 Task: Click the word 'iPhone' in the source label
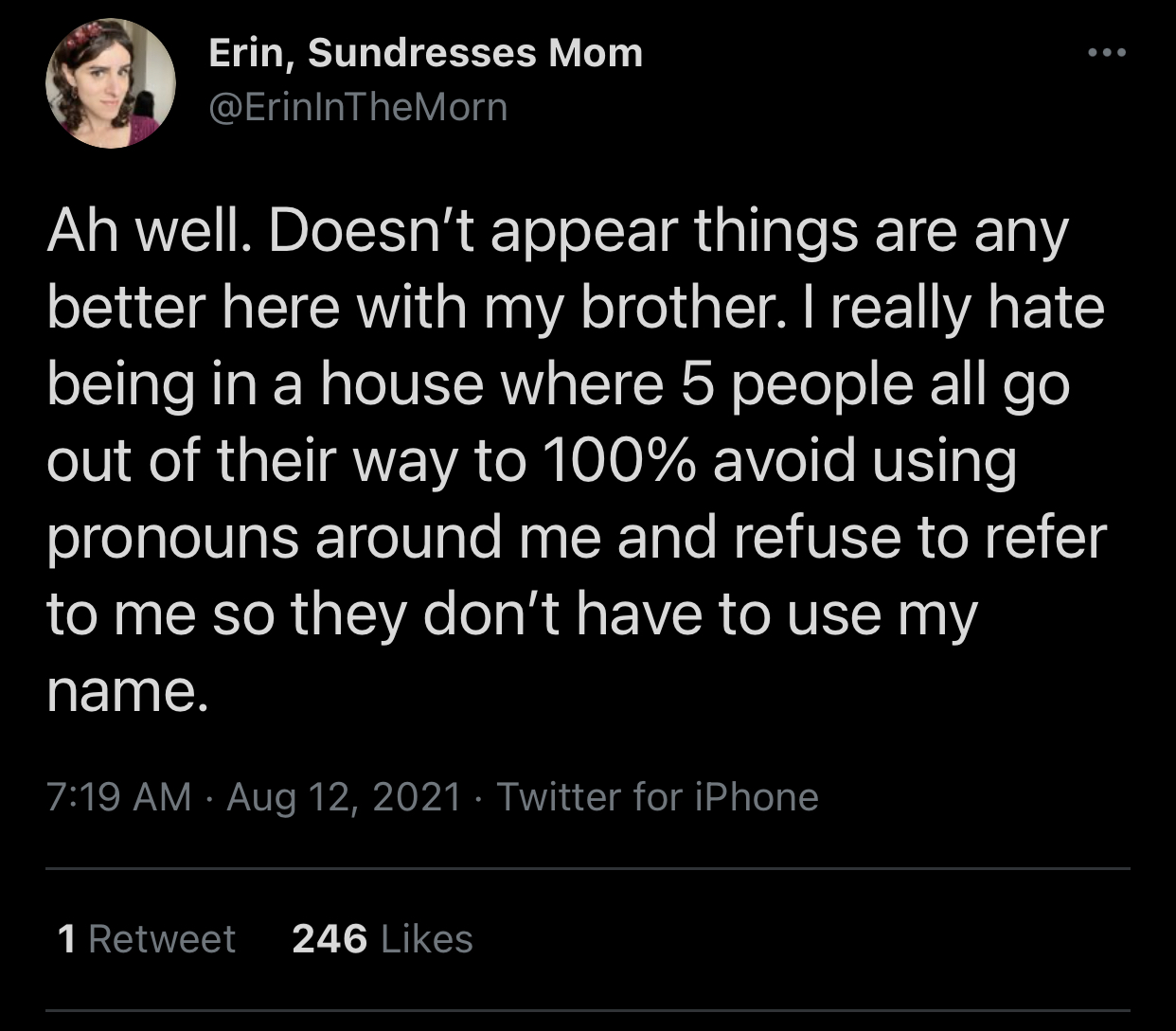757,796
